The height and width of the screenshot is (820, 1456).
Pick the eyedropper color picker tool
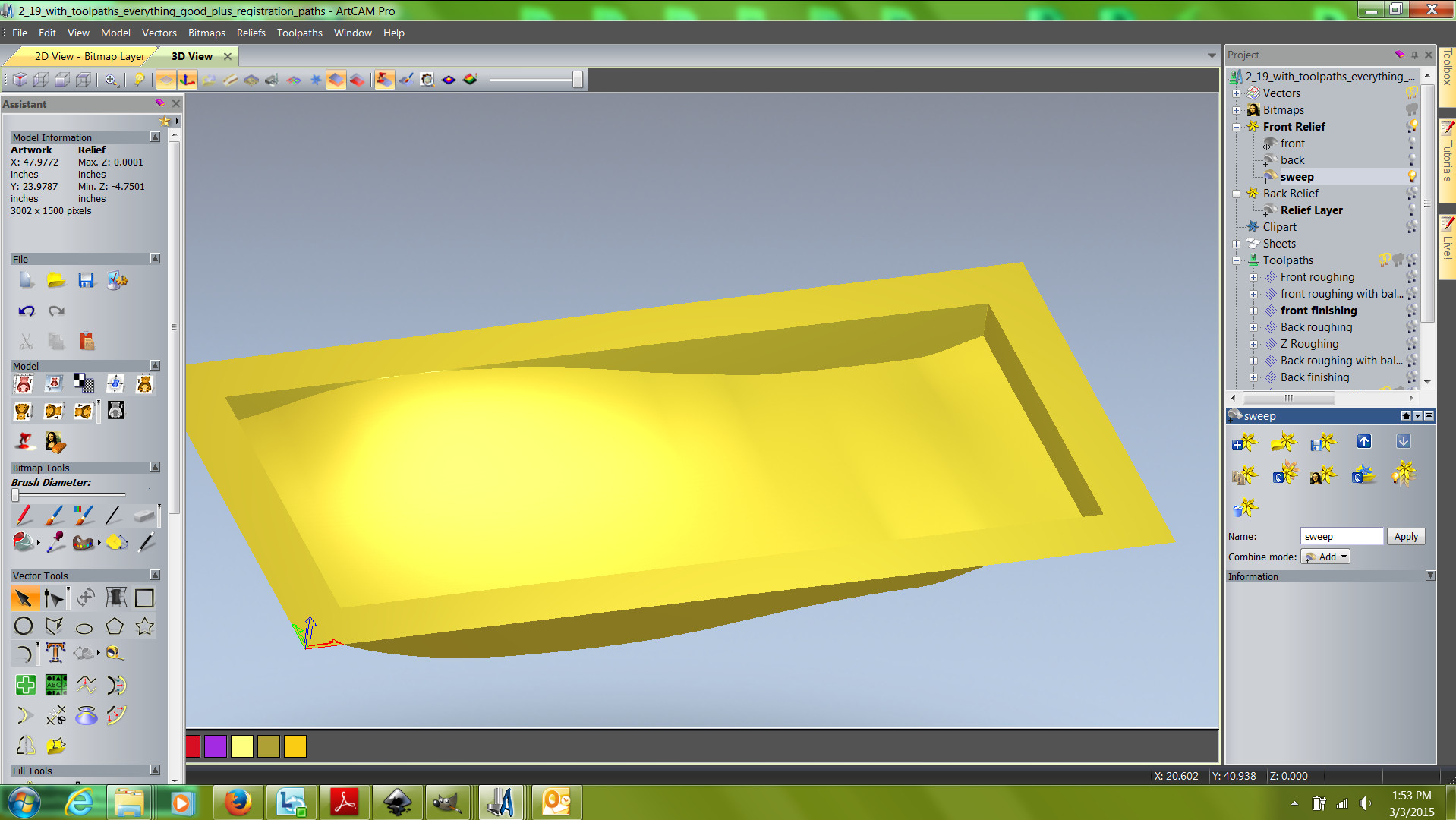pyautogui.click(x=55, y=542)
